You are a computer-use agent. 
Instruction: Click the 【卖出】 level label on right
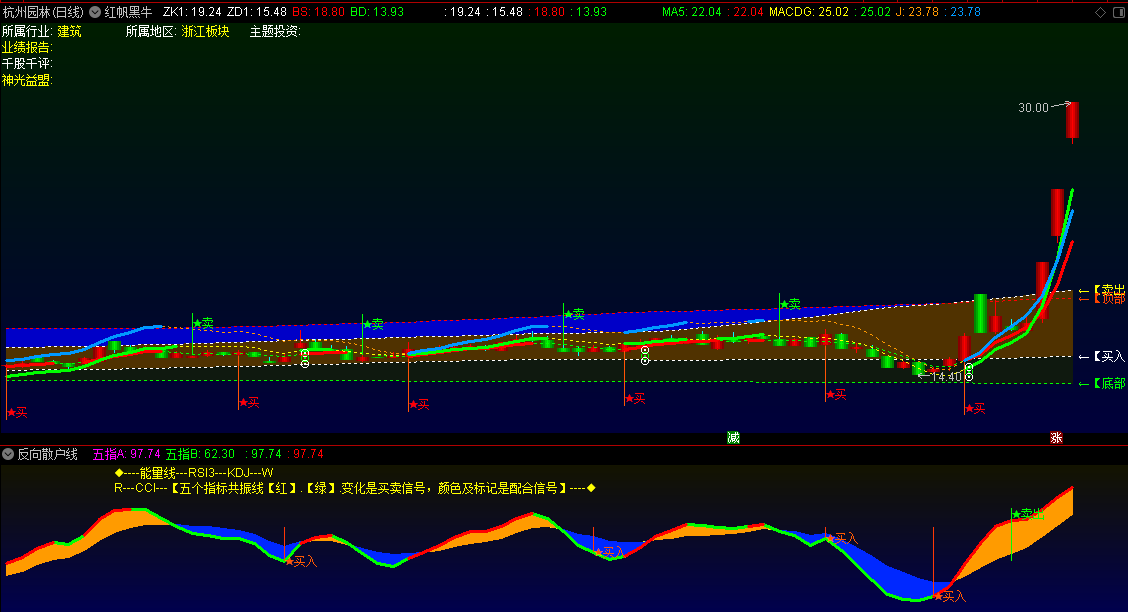coord(1109,289)
